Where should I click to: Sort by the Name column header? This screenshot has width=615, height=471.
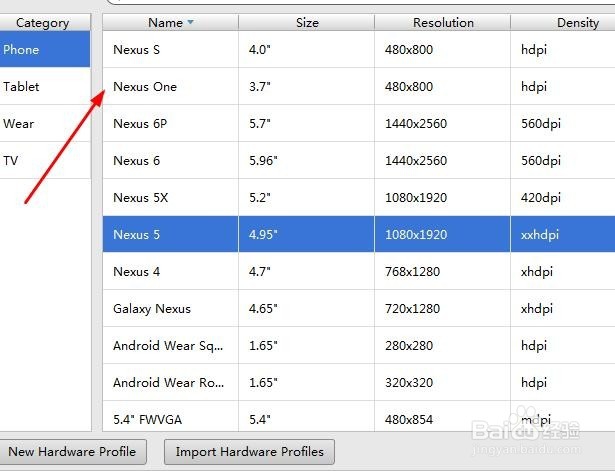coord(171,22)
